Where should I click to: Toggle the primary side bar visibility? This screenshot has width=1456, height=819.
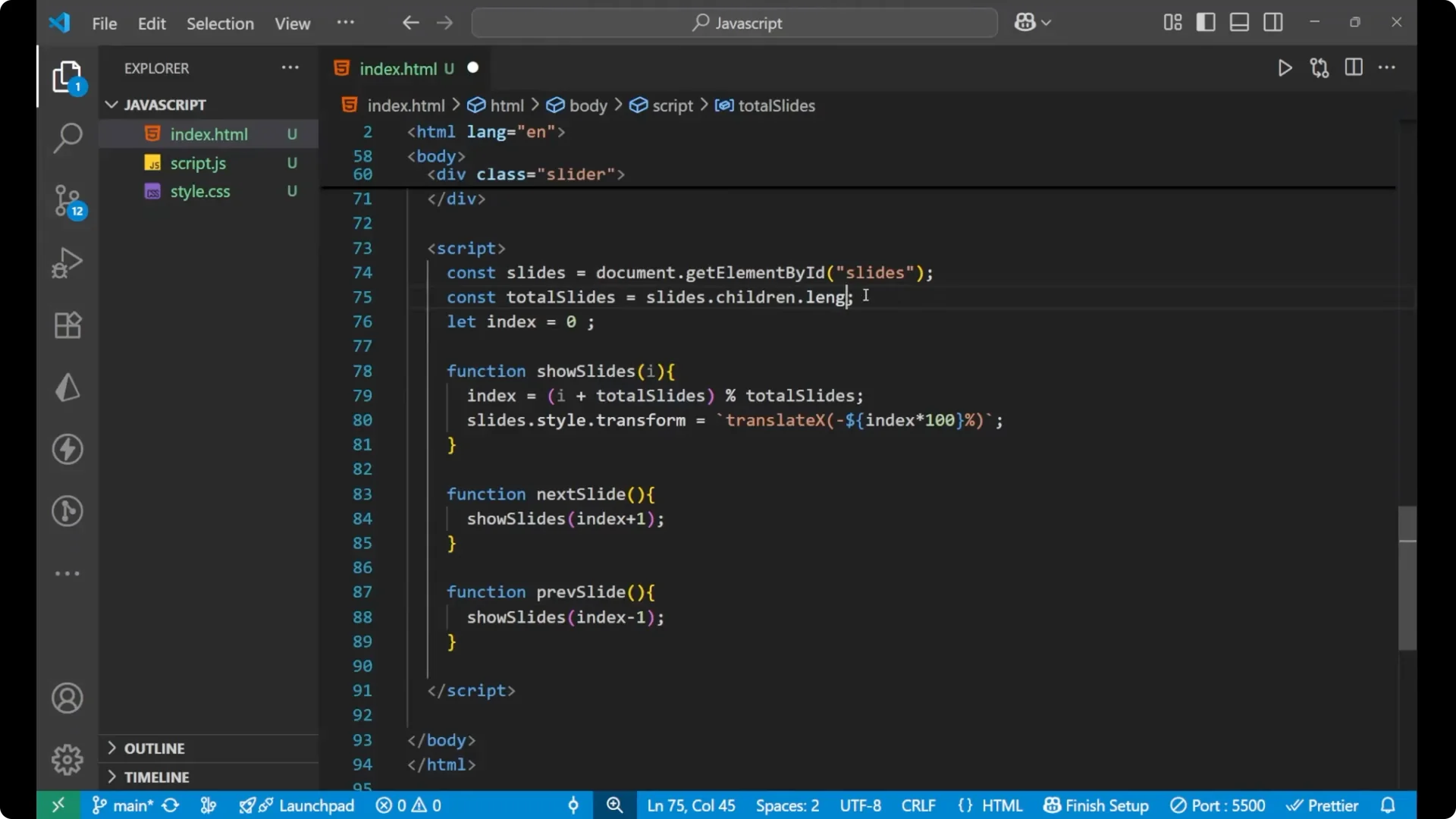[x=1205, y=22]
